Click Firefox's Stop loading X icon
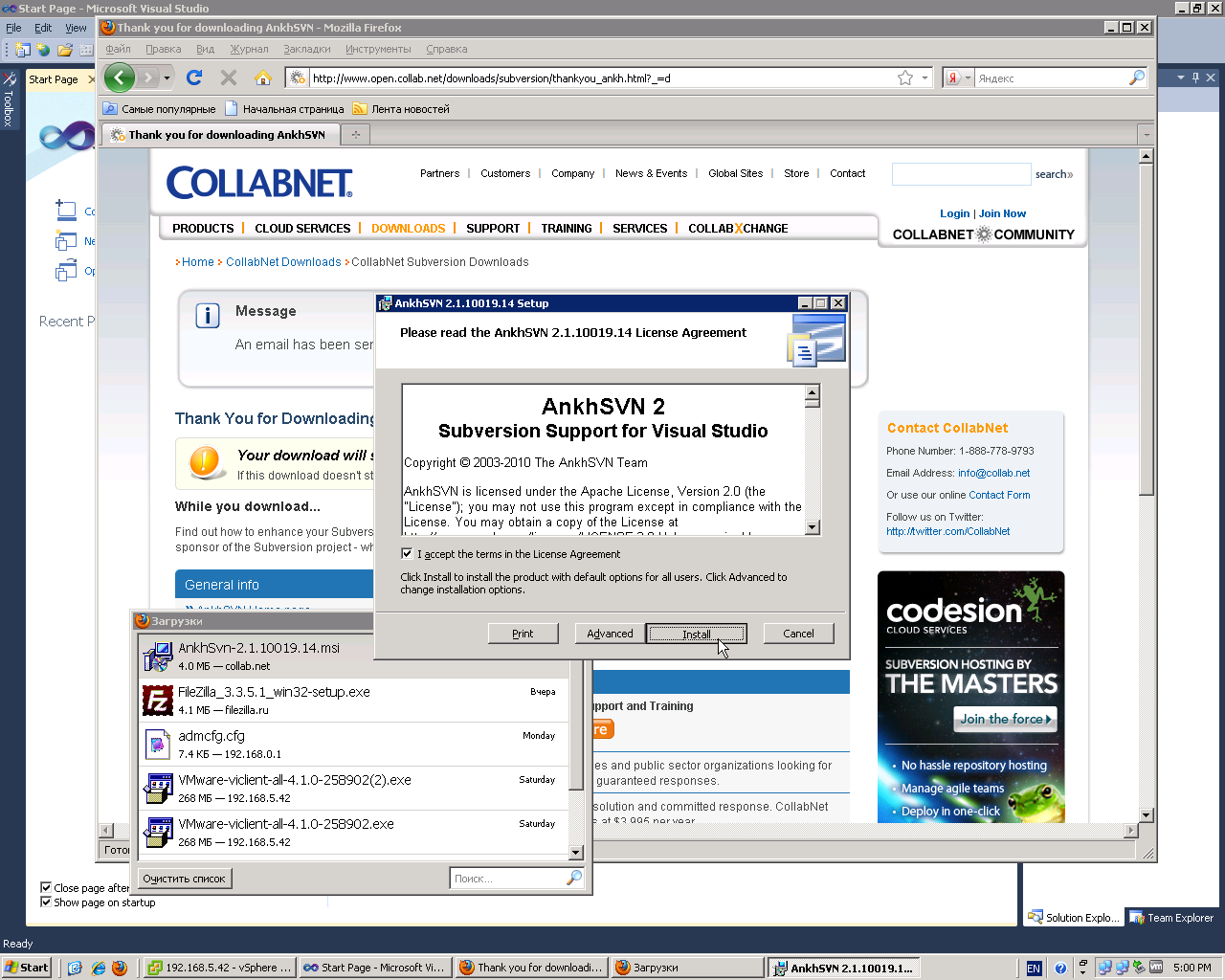Screen dimensions: 1225x980 [x=229, y=78]
